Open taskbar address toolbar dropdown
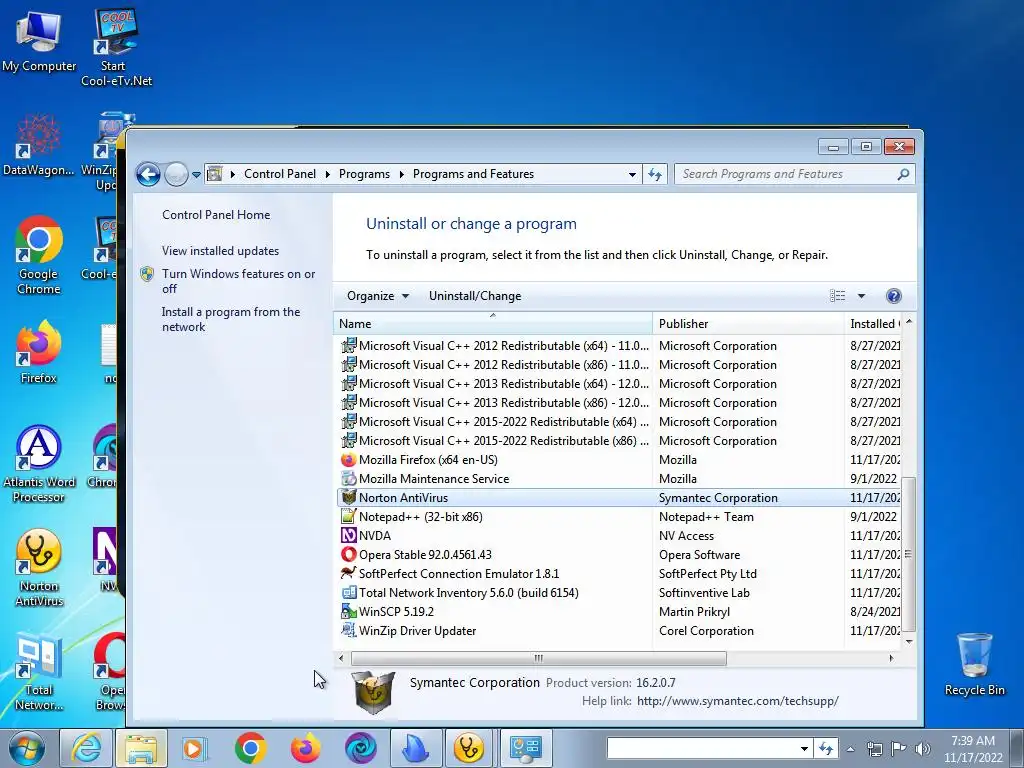The height and width of the screenshot is (768, 1024). (x=805, y=748)
